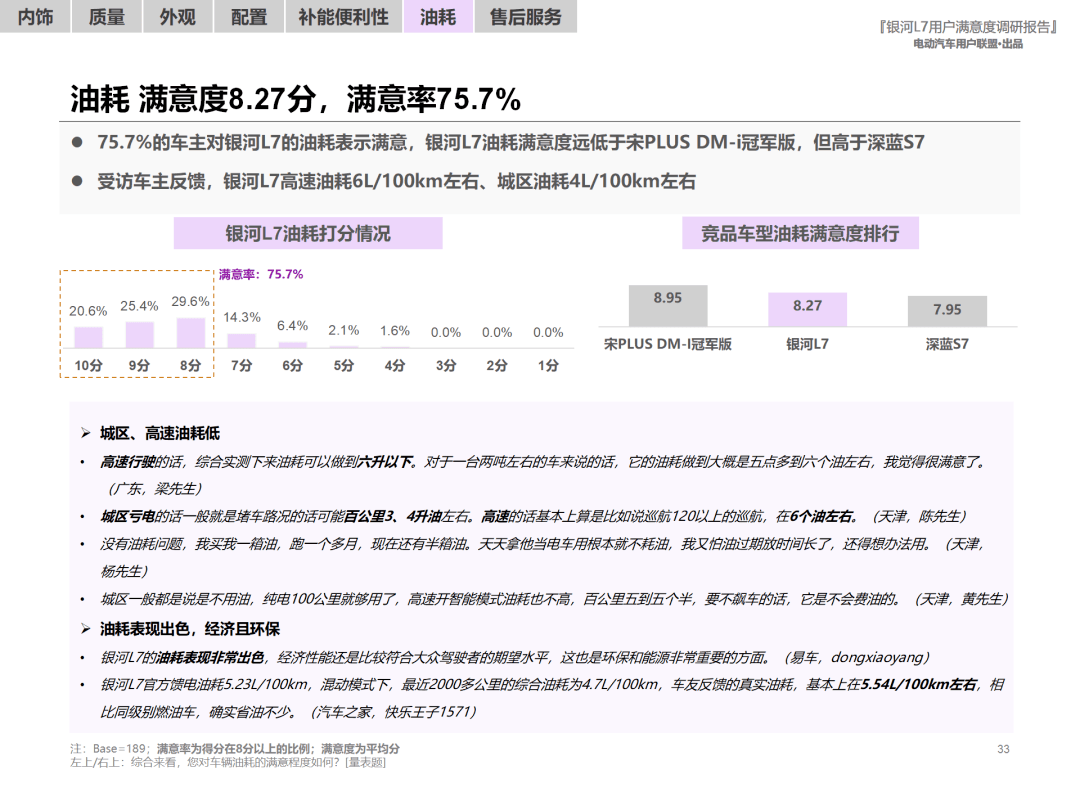Click the heading 油耗 满意度8.27分，满意率75.7%
This screenshot has height=810, width=1080.
click(x=295, y=99)
